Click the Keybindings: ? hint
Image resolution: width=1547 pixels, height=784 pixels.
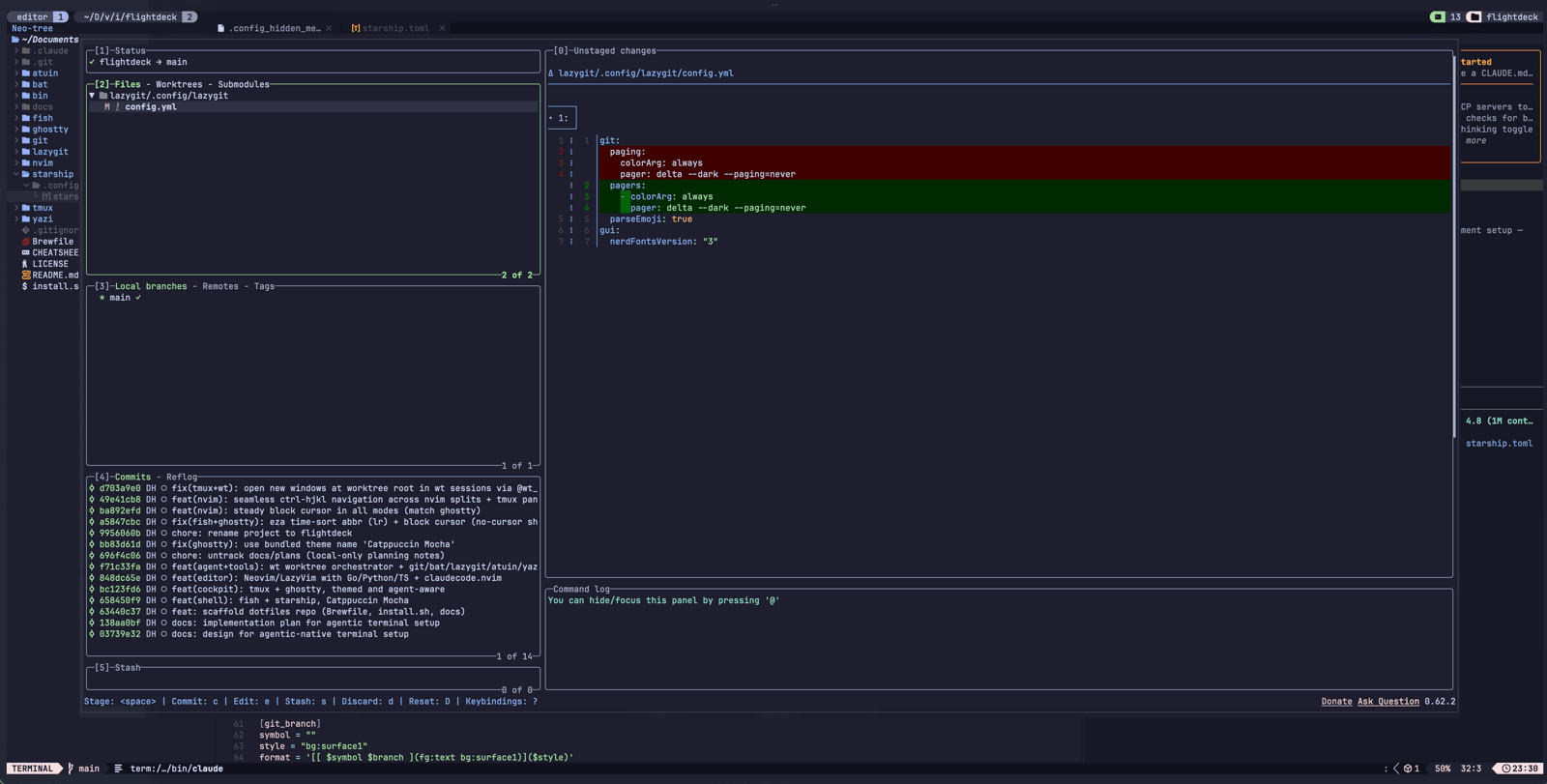tap(501, 702)
